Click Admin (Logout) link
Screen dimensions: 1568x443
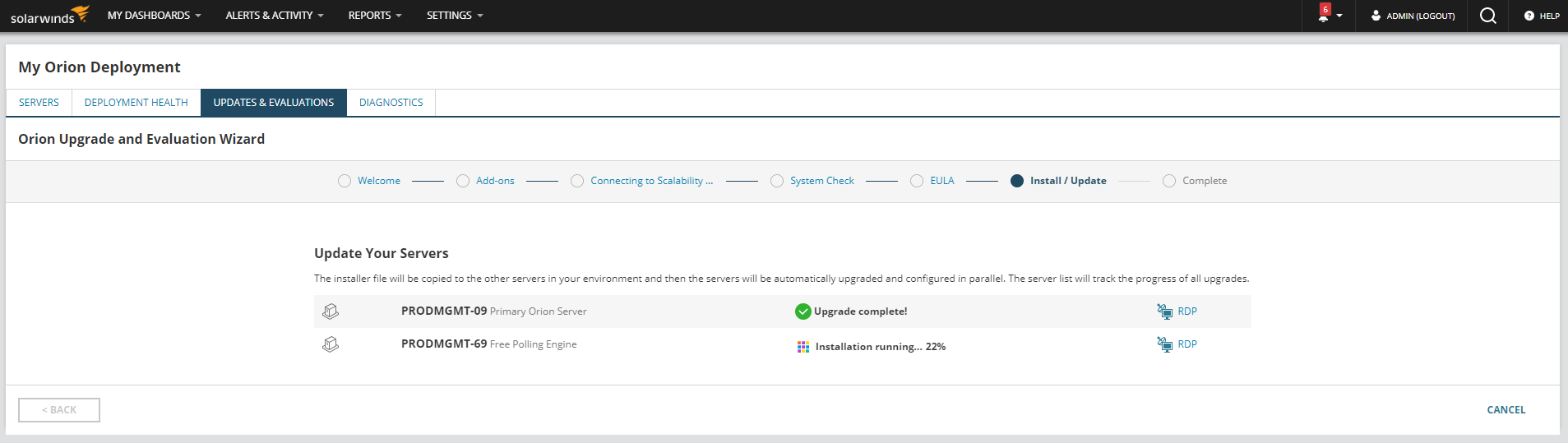[x=1420, y=16]
